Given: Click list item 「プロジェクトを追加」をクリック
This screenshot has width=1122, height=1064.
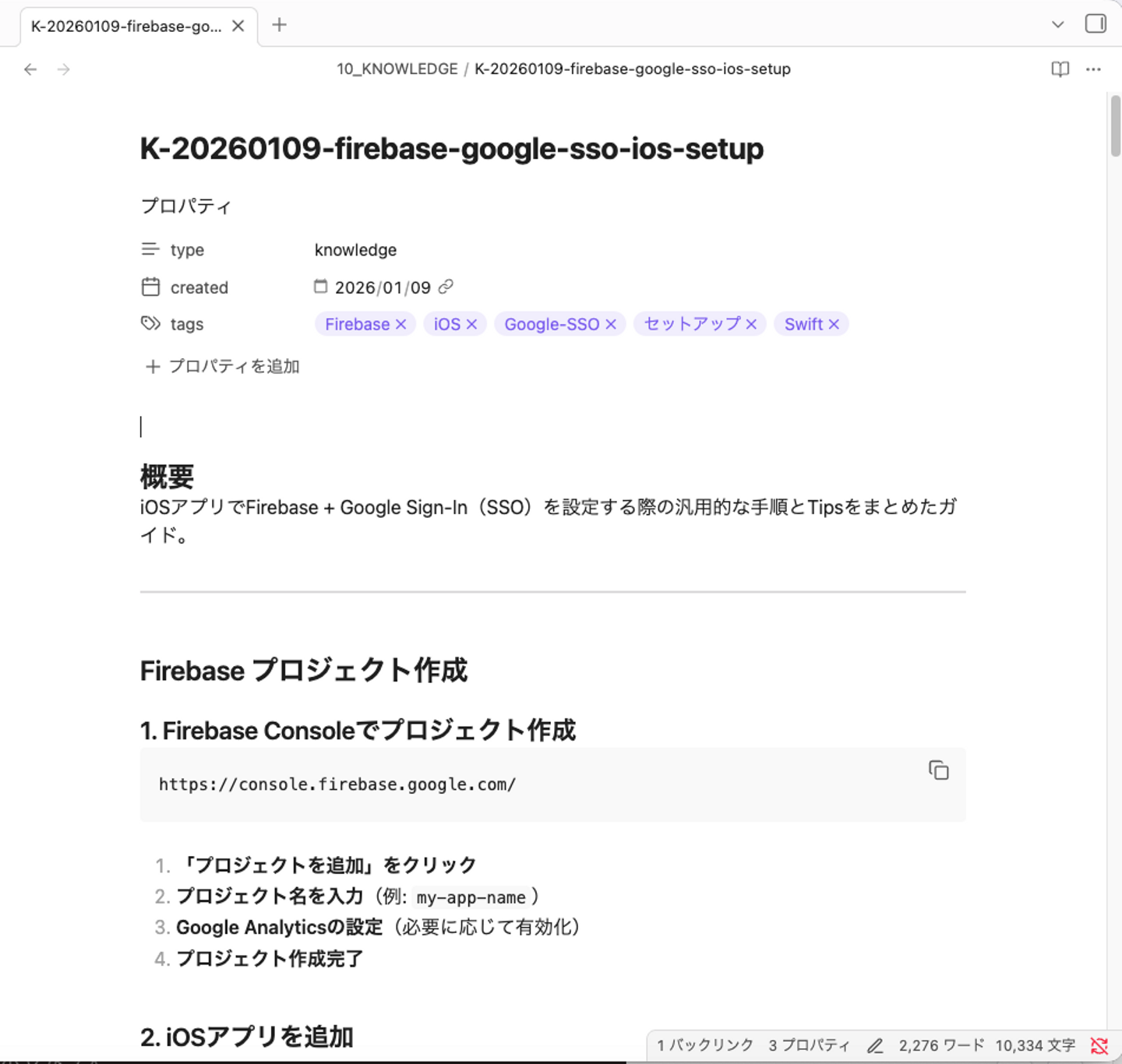Looking at the screenshot, I should pyautogui.click(x=327, y=865).
